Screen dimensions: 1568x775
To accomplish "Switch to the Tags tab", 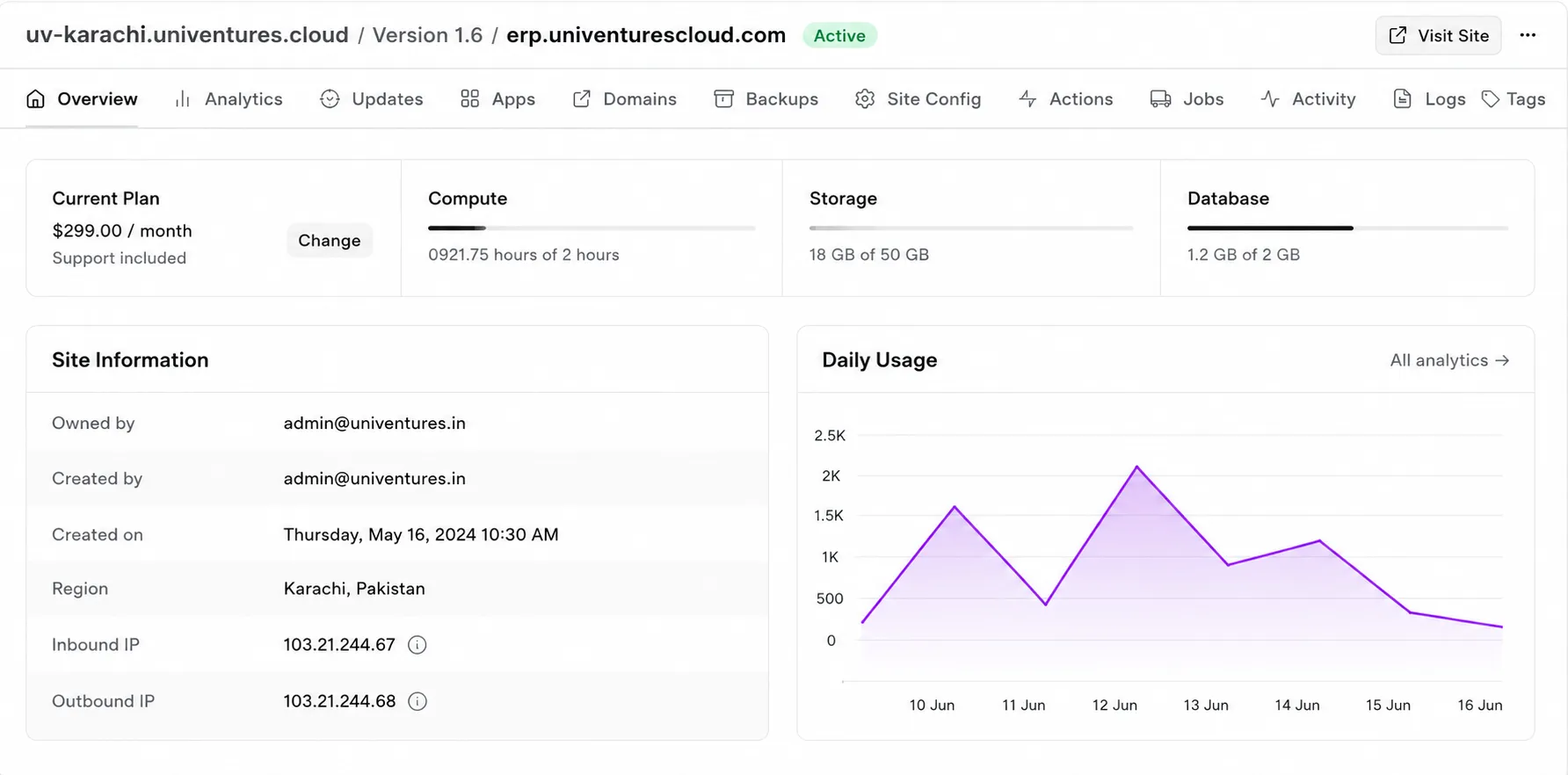I will click(x=1514, y=99).
